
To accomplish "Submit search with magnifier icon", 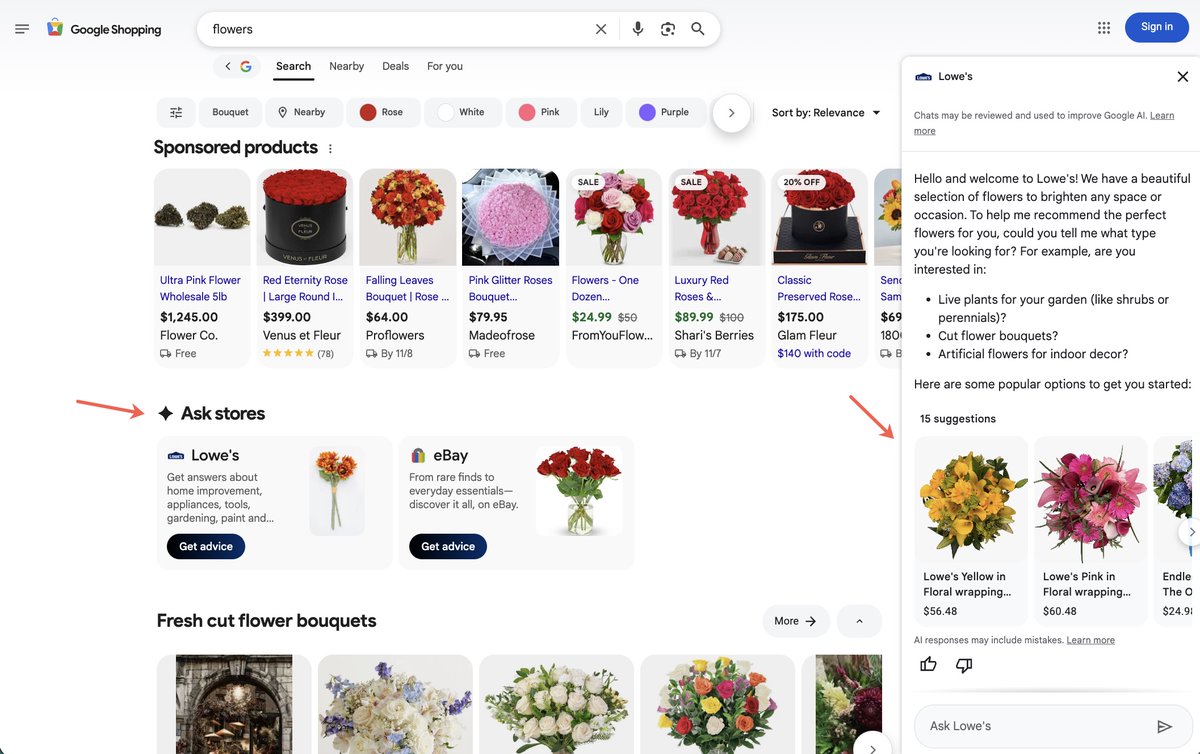I will coord(698,29).
